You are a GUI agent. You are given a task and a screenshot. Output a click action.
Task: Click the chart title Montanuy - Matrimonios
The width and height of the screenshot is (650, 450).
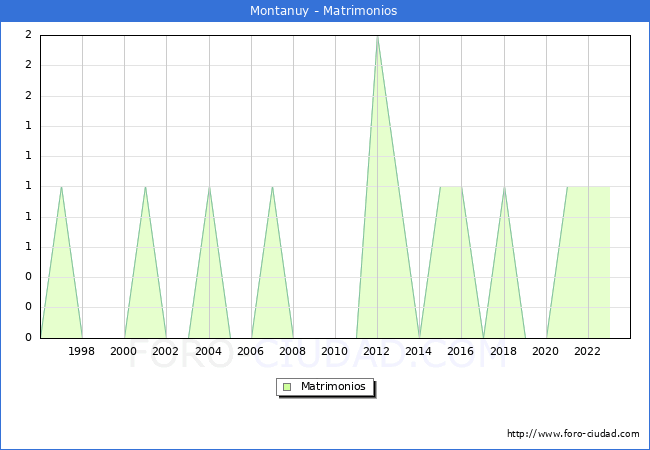(x=324, y=11)
